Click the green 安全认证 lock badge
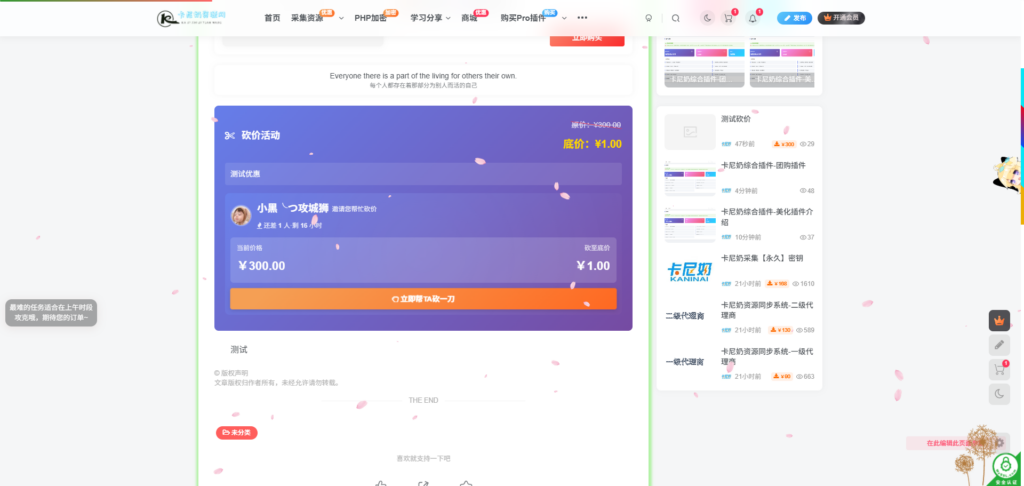Viewport: 1024px width, 486px height. (1006, 469)
